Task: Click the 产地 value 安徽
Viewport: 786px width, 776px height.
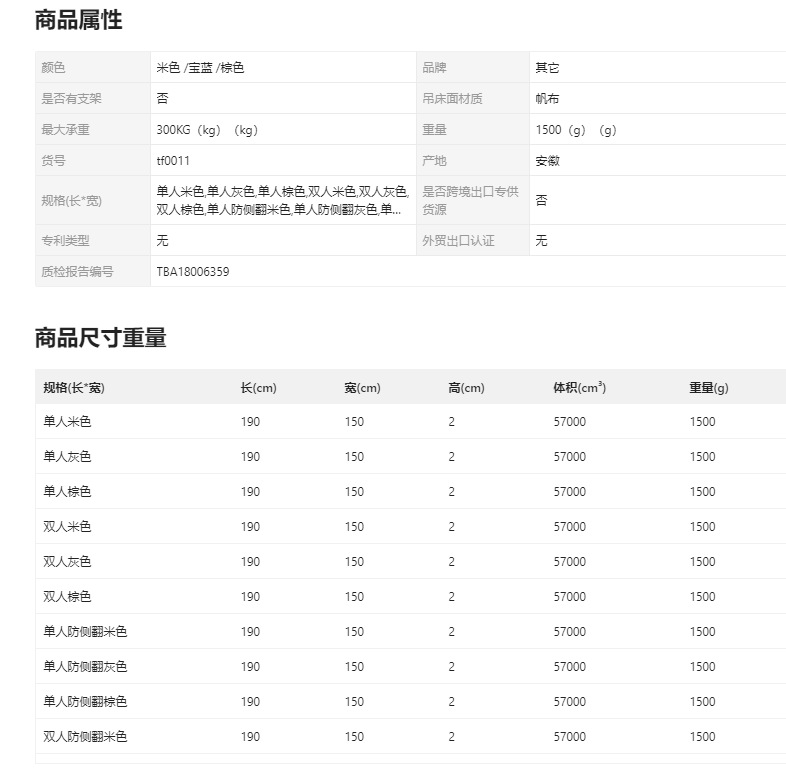Action: pyautogui.click(x=547, y=161)
